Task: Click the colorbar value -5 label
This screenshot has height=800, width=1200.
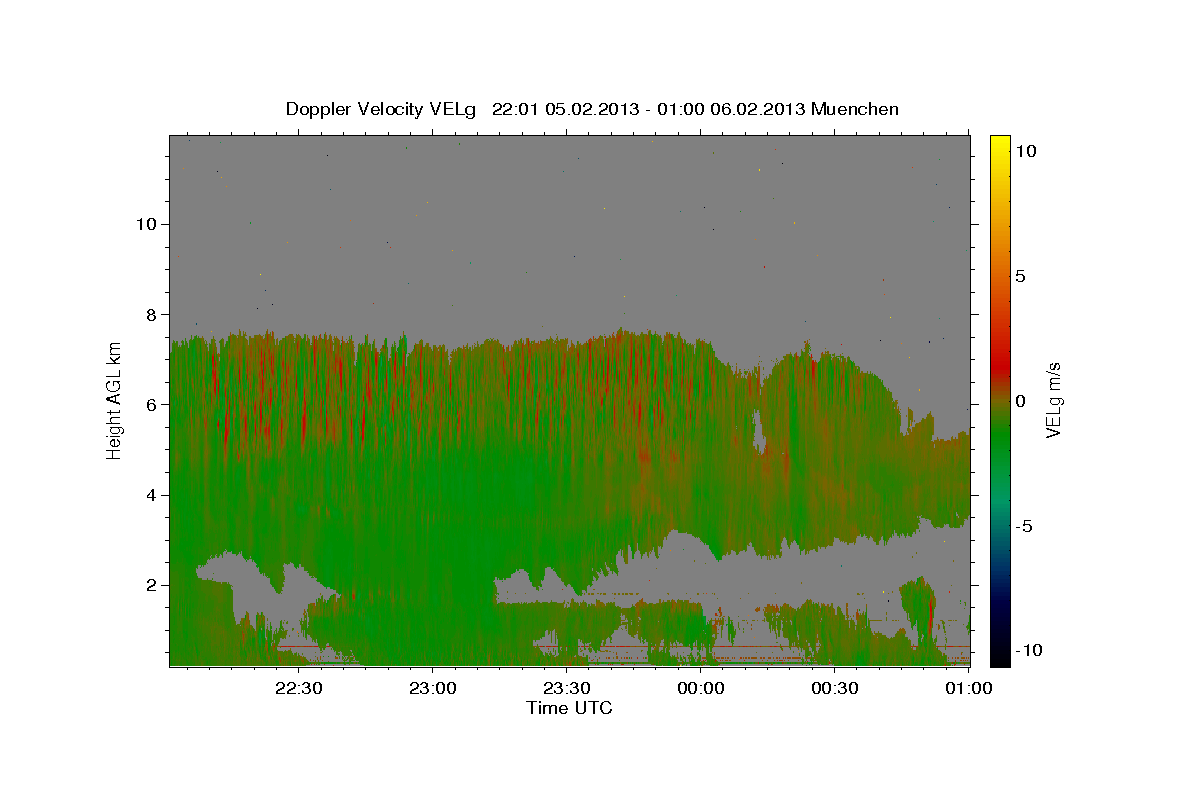Action: (1023, 526)
